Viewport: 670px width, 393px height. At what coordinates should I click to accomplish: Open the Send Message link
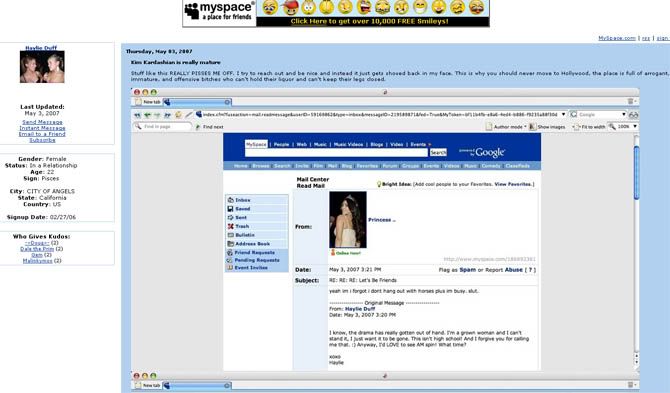coord(42,122)
